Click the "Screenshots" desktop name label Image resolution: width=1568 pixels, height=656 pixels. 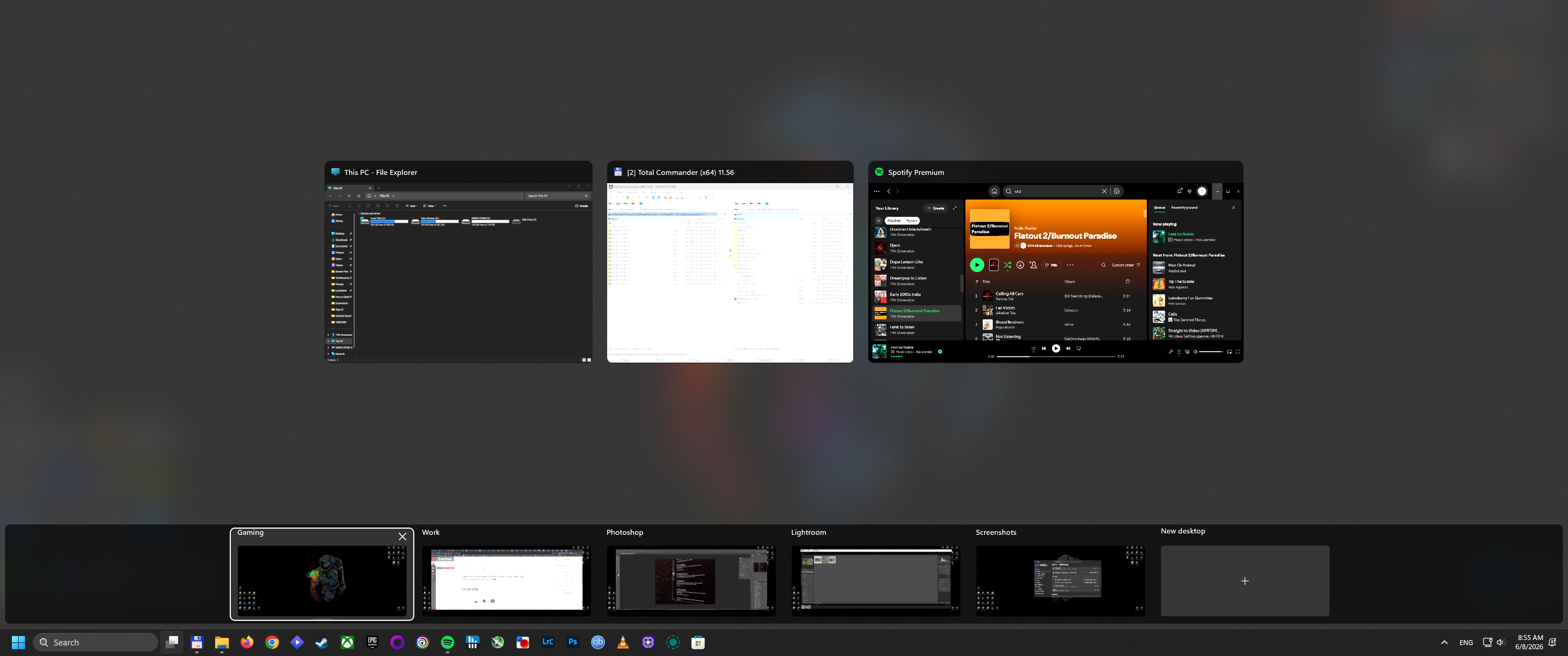(x=996, y=532)
